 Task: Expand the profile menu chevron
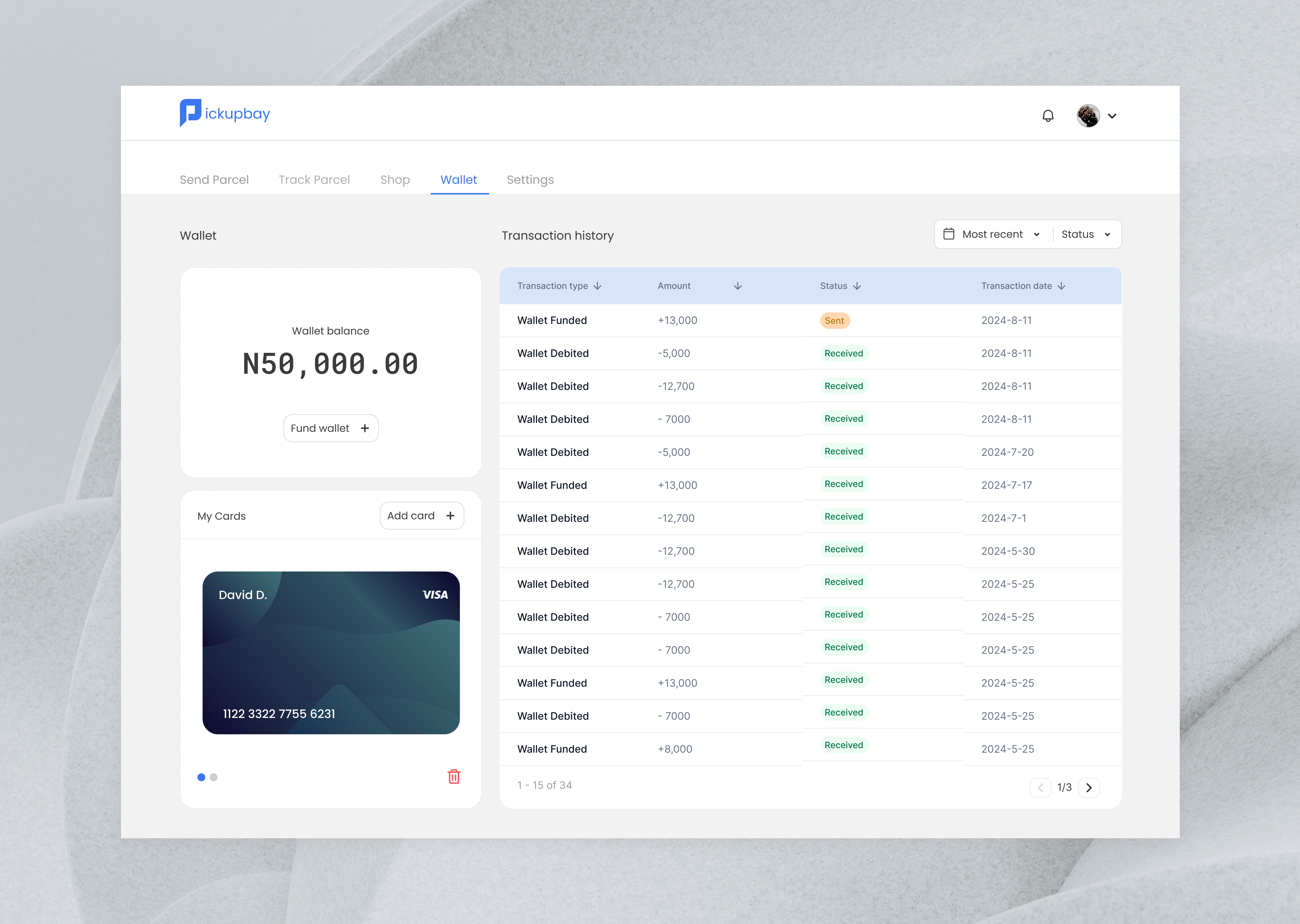tap(1112, 116)
